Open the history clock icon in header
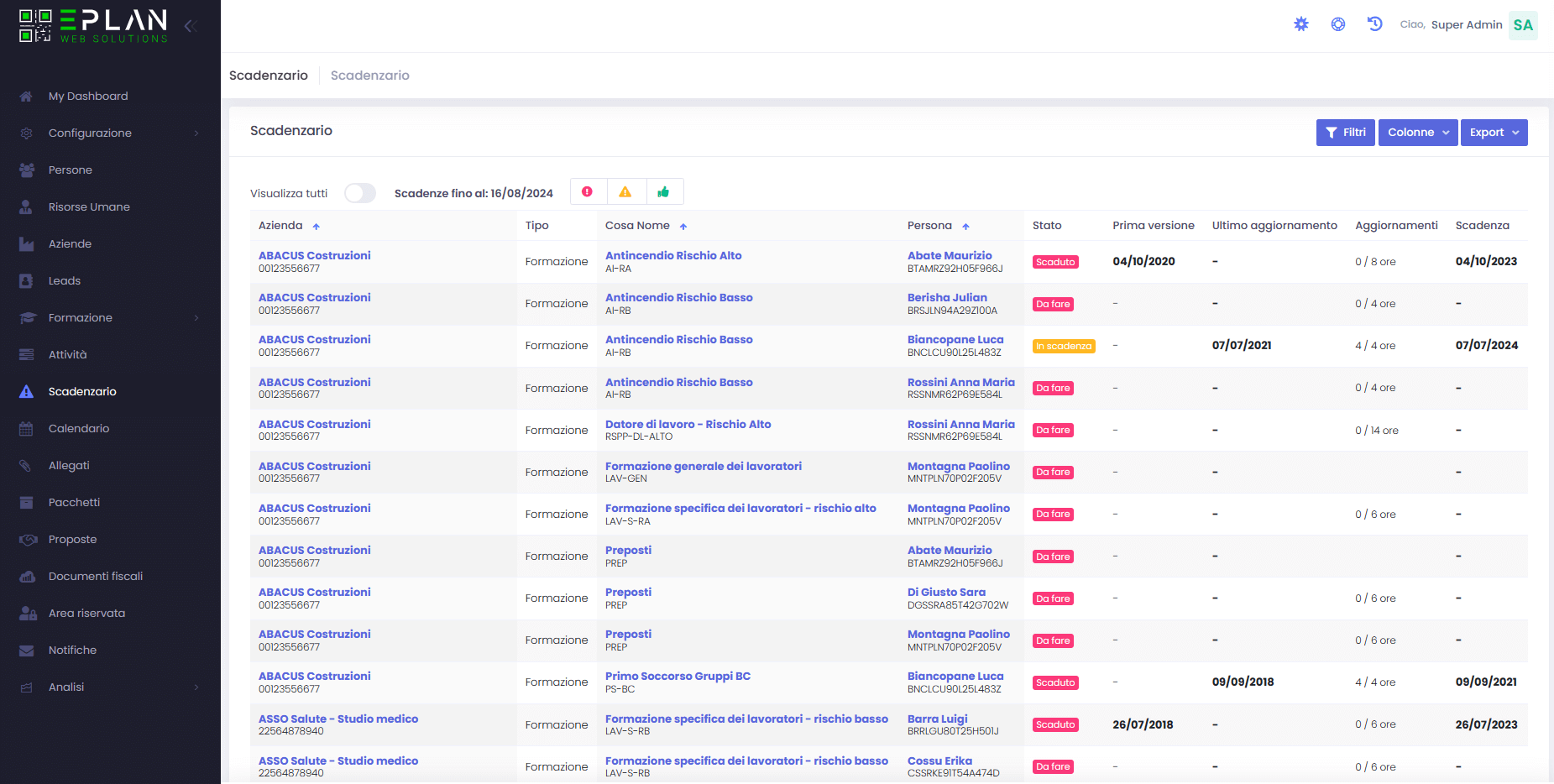This screenshot has height=784, width=1554. [x=1375, y=24]
